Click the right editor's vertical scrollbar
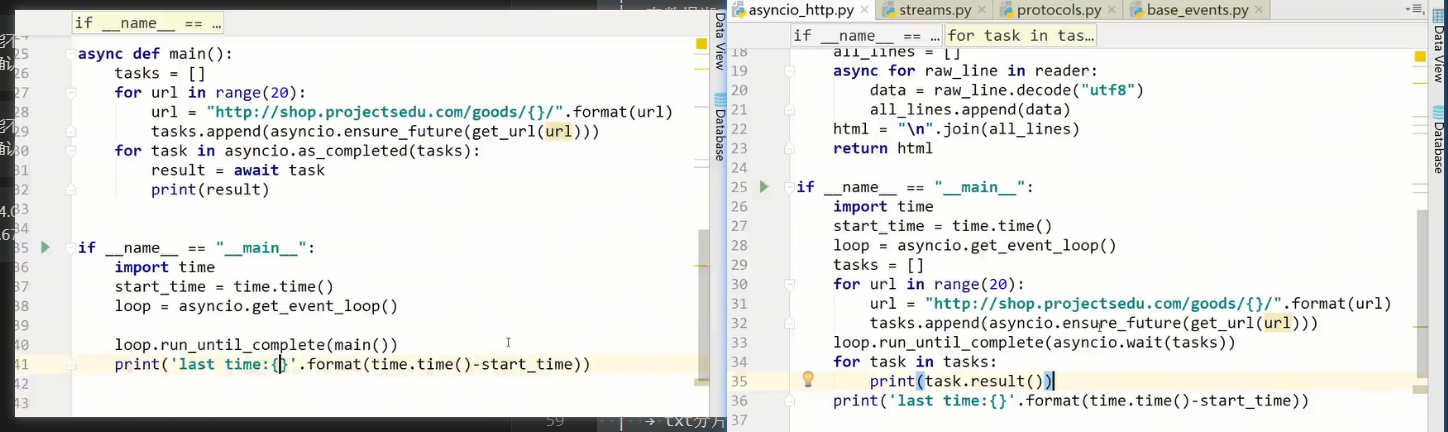The width and height of the screenshot is (1448, 432). tap(1421, 295)
